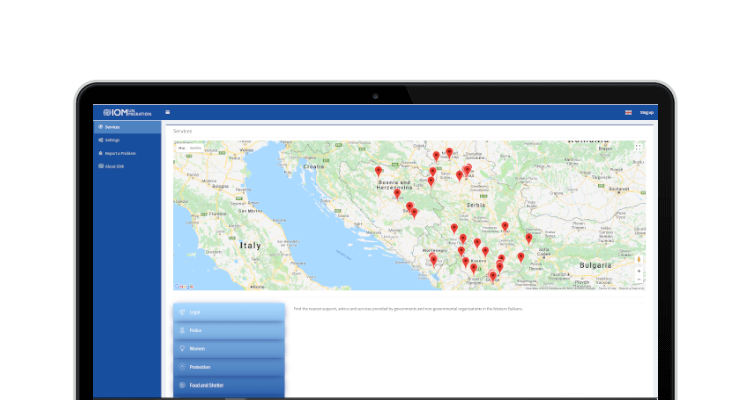
Task: Click the Protection category icon
Action: click(182, 367)
